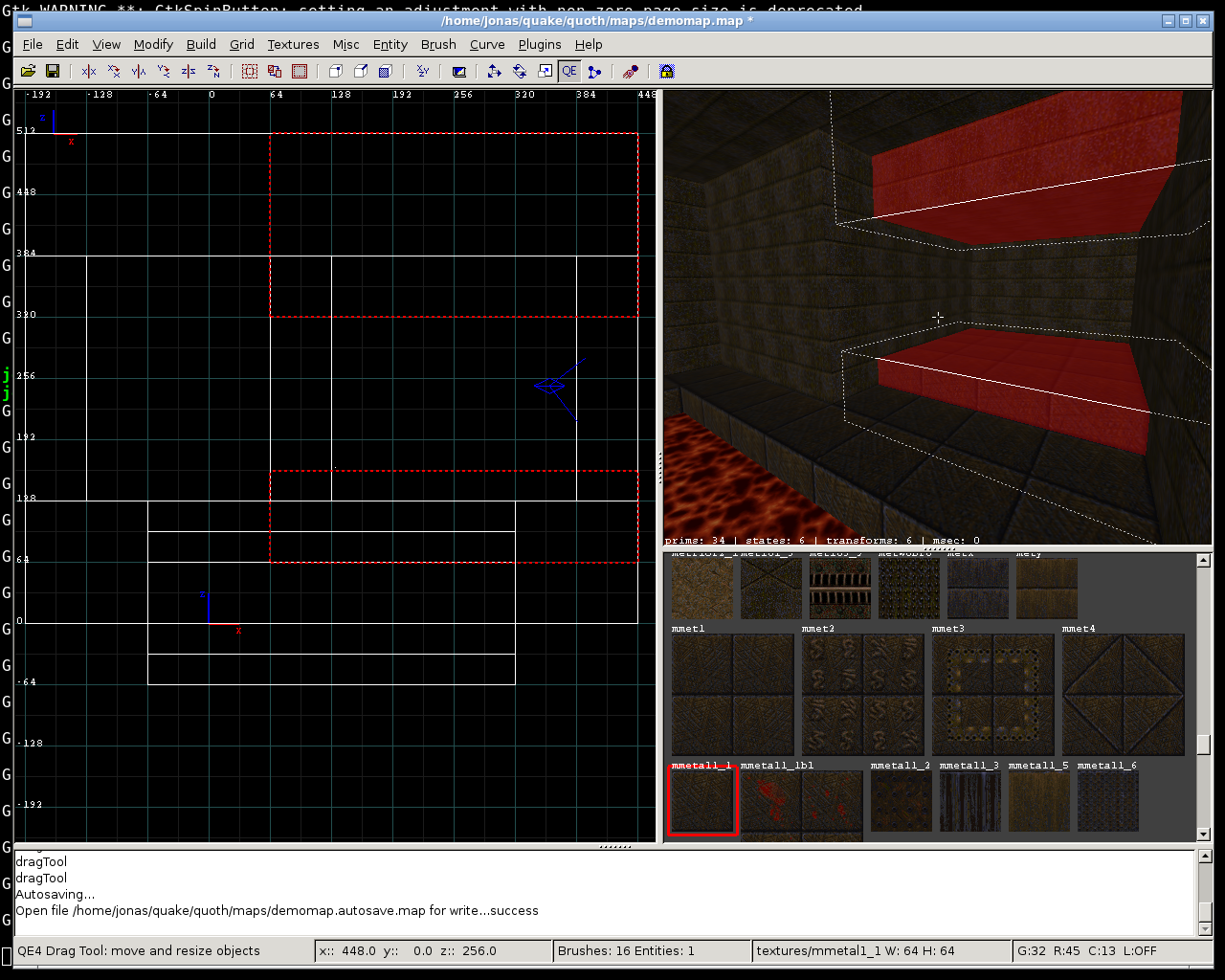Select the mmetal1_5 texture thumbnail
Viewport: 1225px width, 980px height.
pyautogui.click(x=1038, y=801)
